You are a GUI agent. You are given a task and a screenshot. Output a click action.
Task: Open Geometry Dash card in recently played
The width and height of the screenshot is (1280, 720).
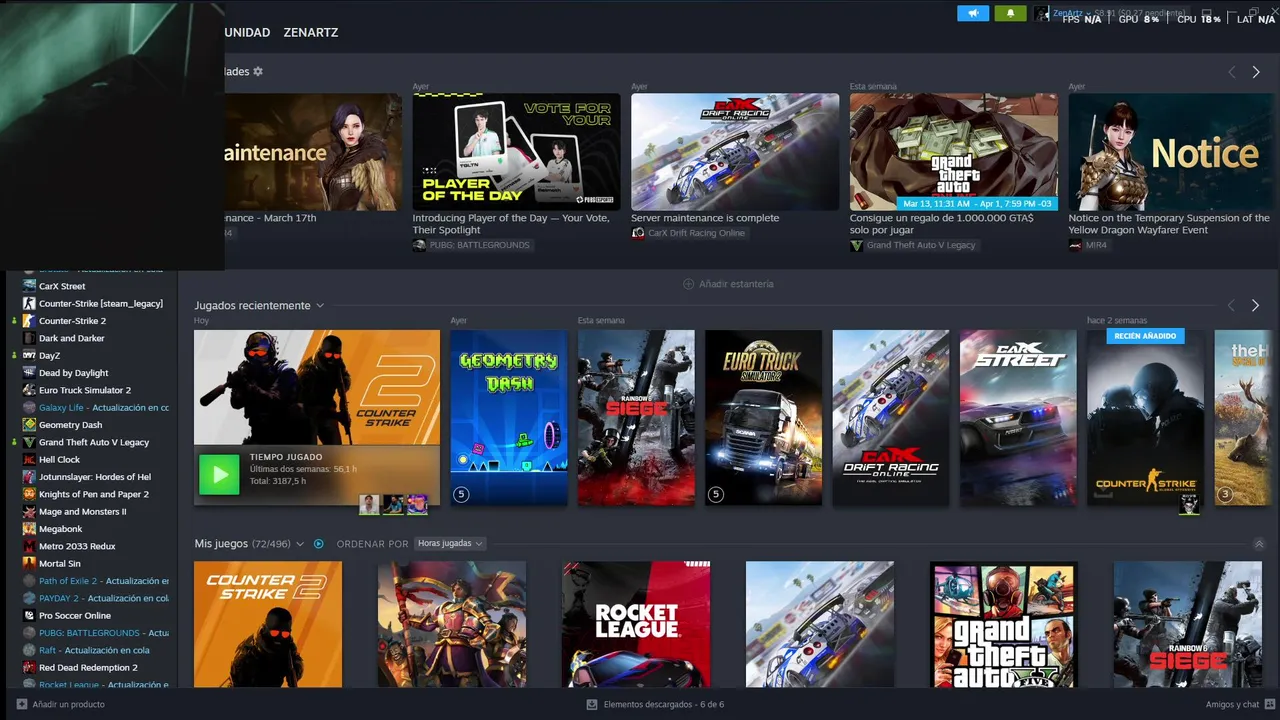[509, 417]
